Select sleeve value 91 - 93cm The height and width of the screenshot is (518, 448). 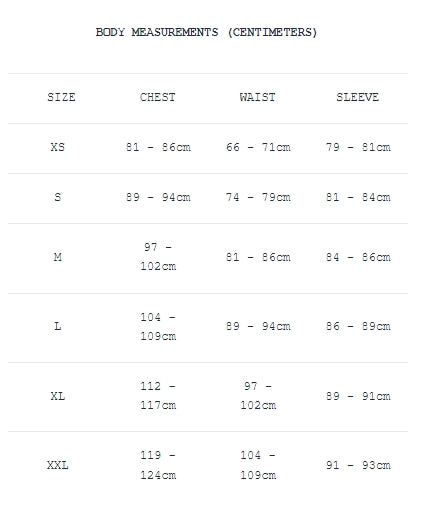point(358,465)
